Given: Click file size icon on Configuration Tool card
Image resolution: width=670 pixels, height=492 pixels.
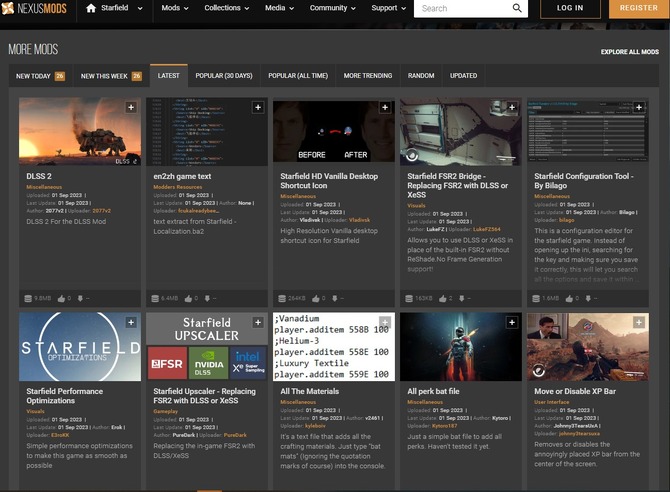Looking at the screenshot, I should coord(536,298).
